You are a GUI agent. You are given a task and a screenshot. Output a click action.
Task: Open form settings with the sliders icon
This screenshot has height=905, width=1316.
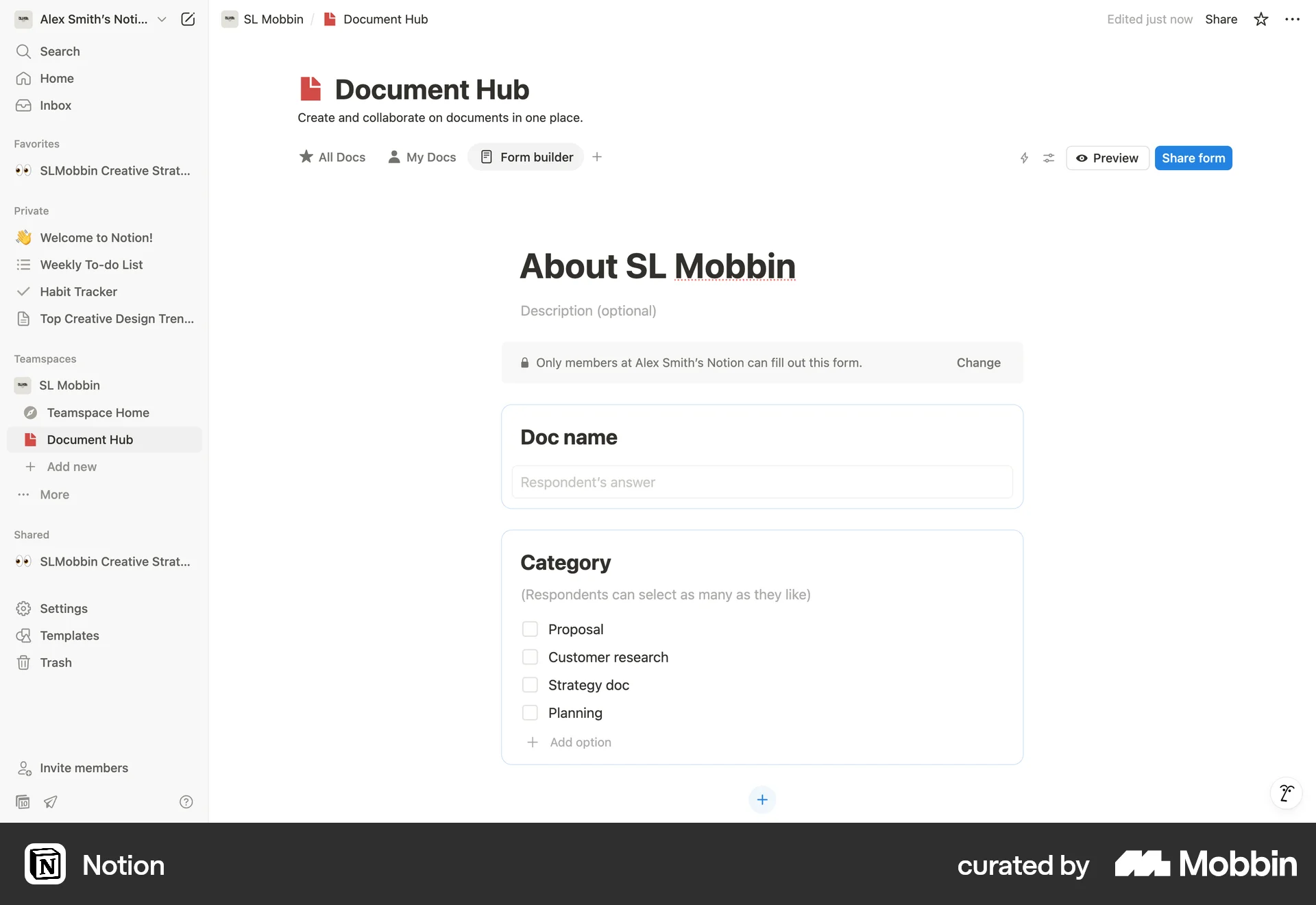[1049, 158]
